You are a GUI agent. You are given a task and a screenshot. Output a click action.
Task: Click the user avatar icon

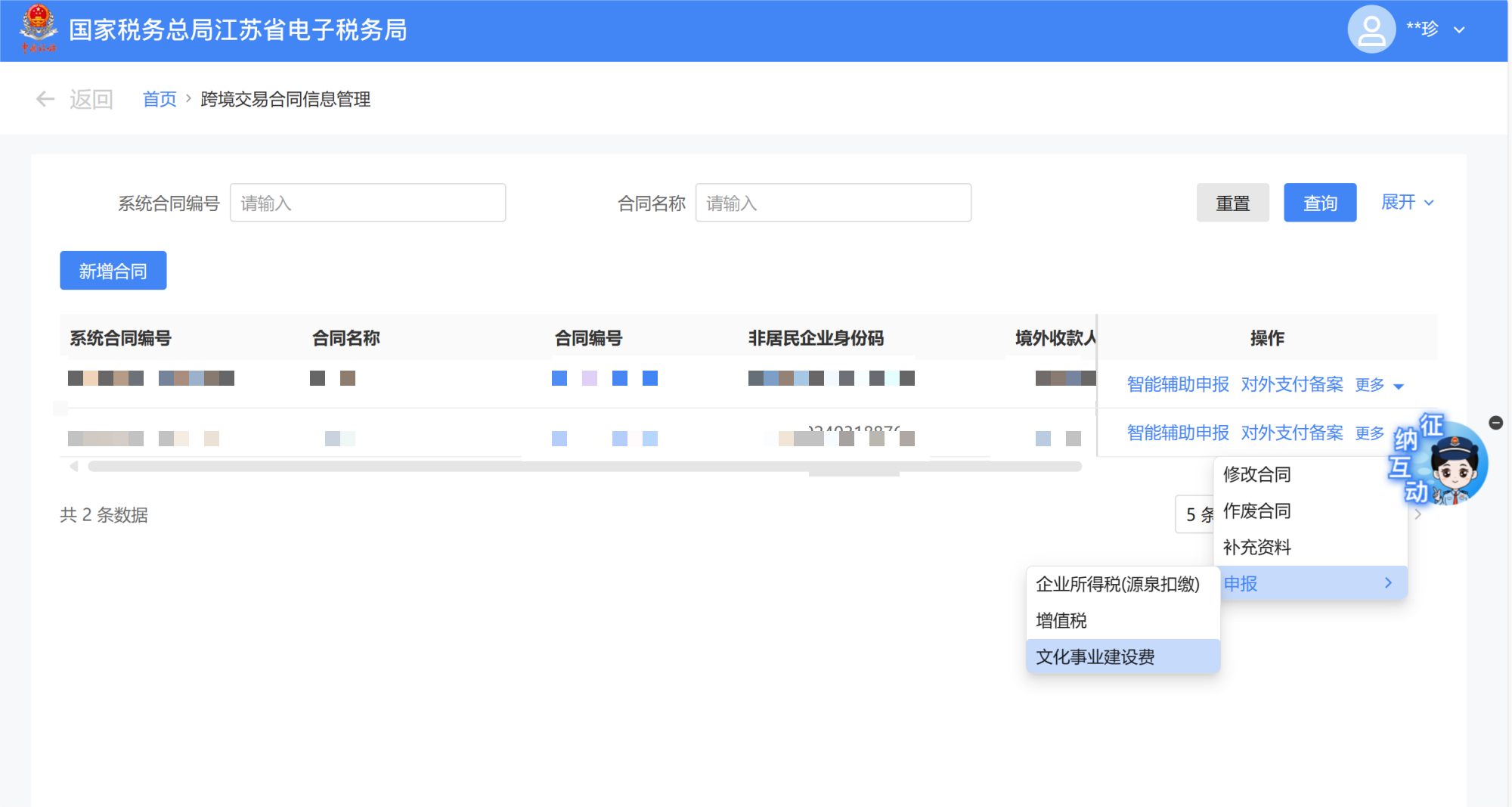1371,29
